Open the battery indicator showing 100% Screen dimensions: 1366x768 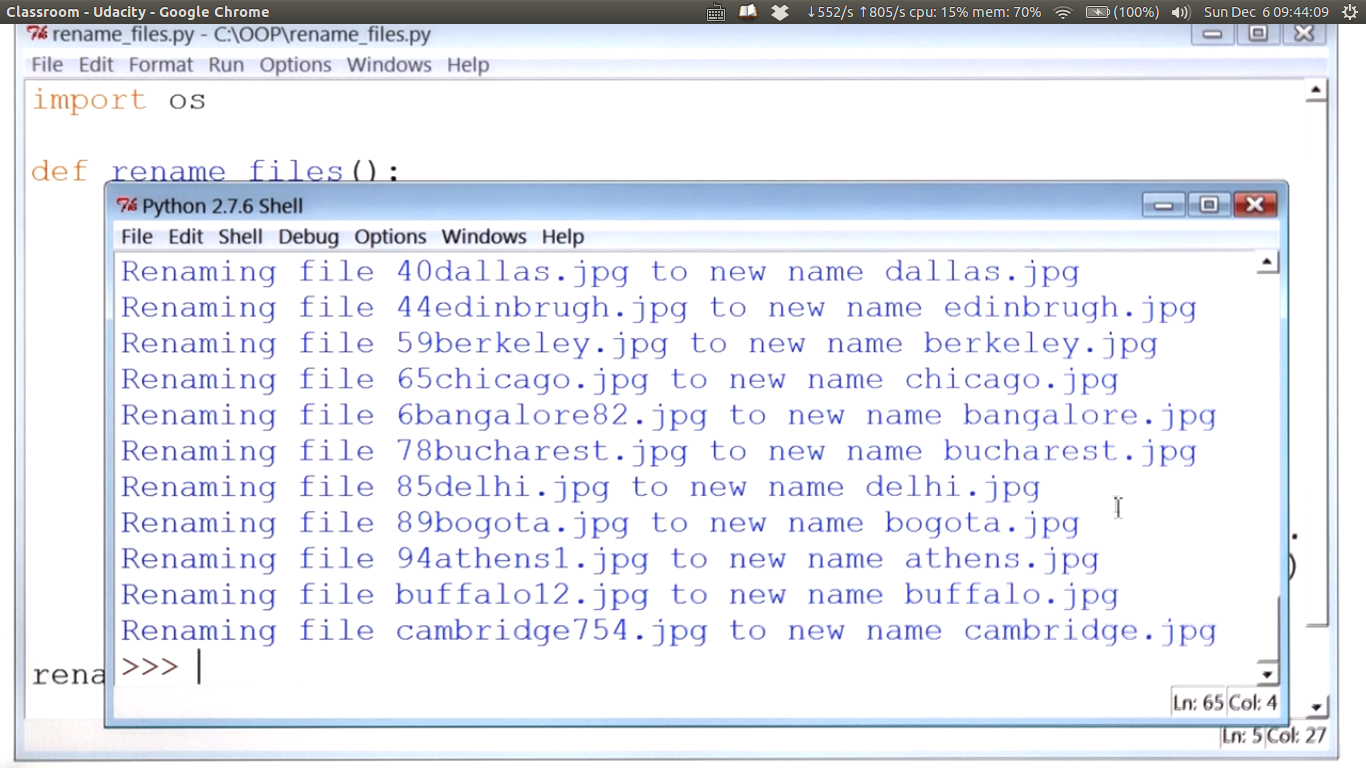click(x=1121, y=12)
